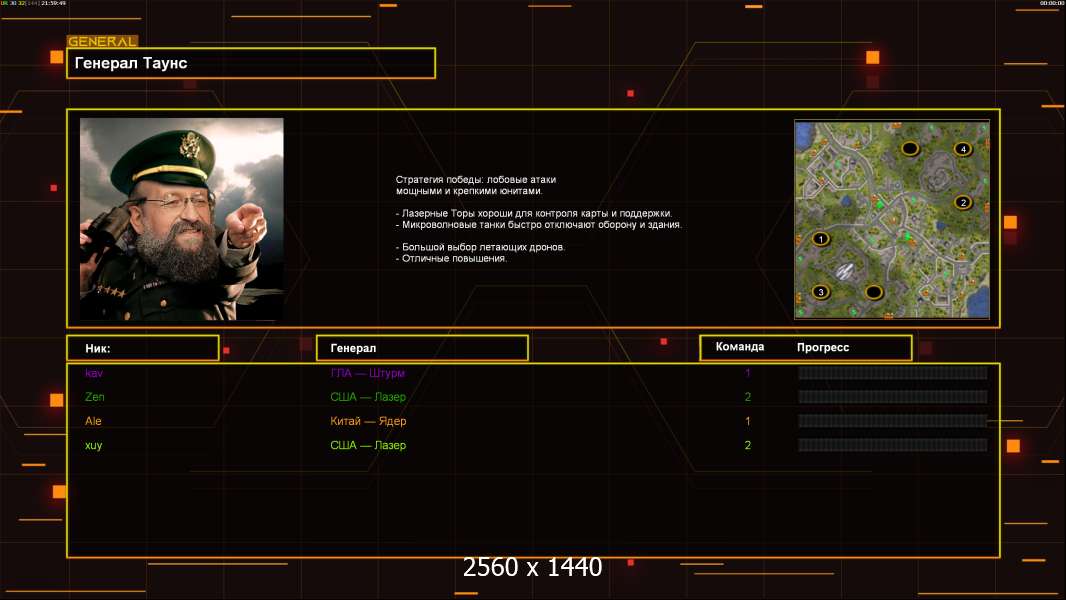Click the Прогресс column label
The width and height of the screenshot is (1066, 600).
[x=823, y=347]
